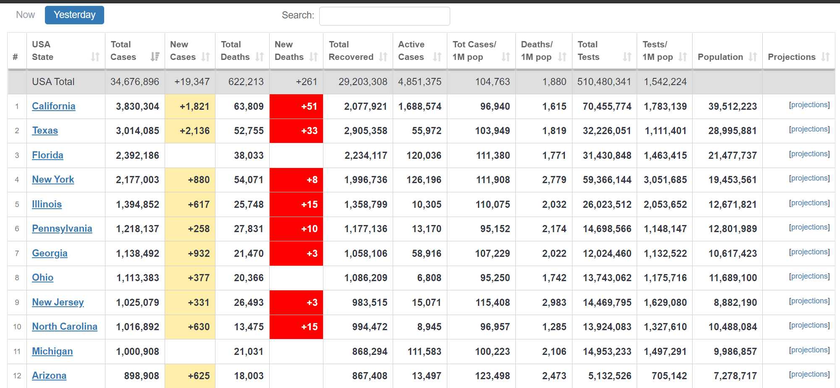Open projections link for Texas

(x=809, y=129)
